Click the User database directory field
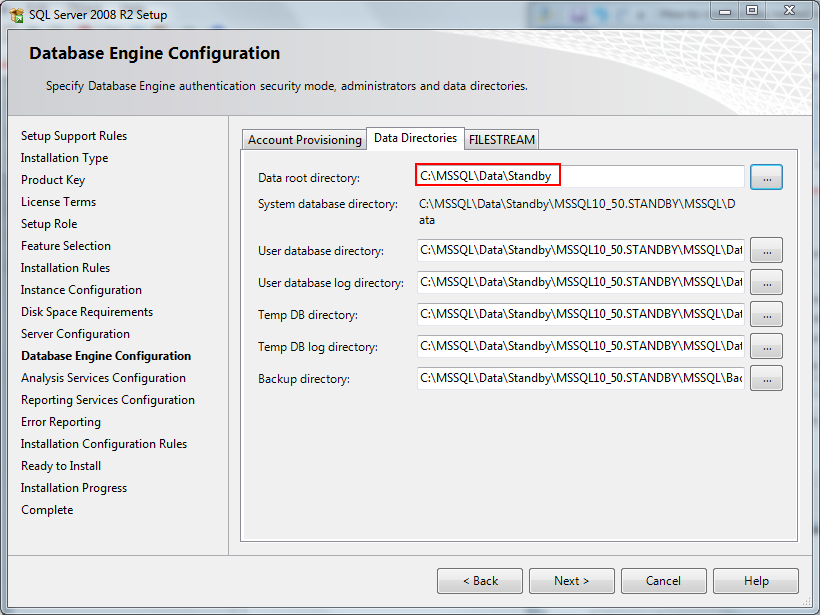This screenshot has width=820, height=615. (x=580, y=250)
